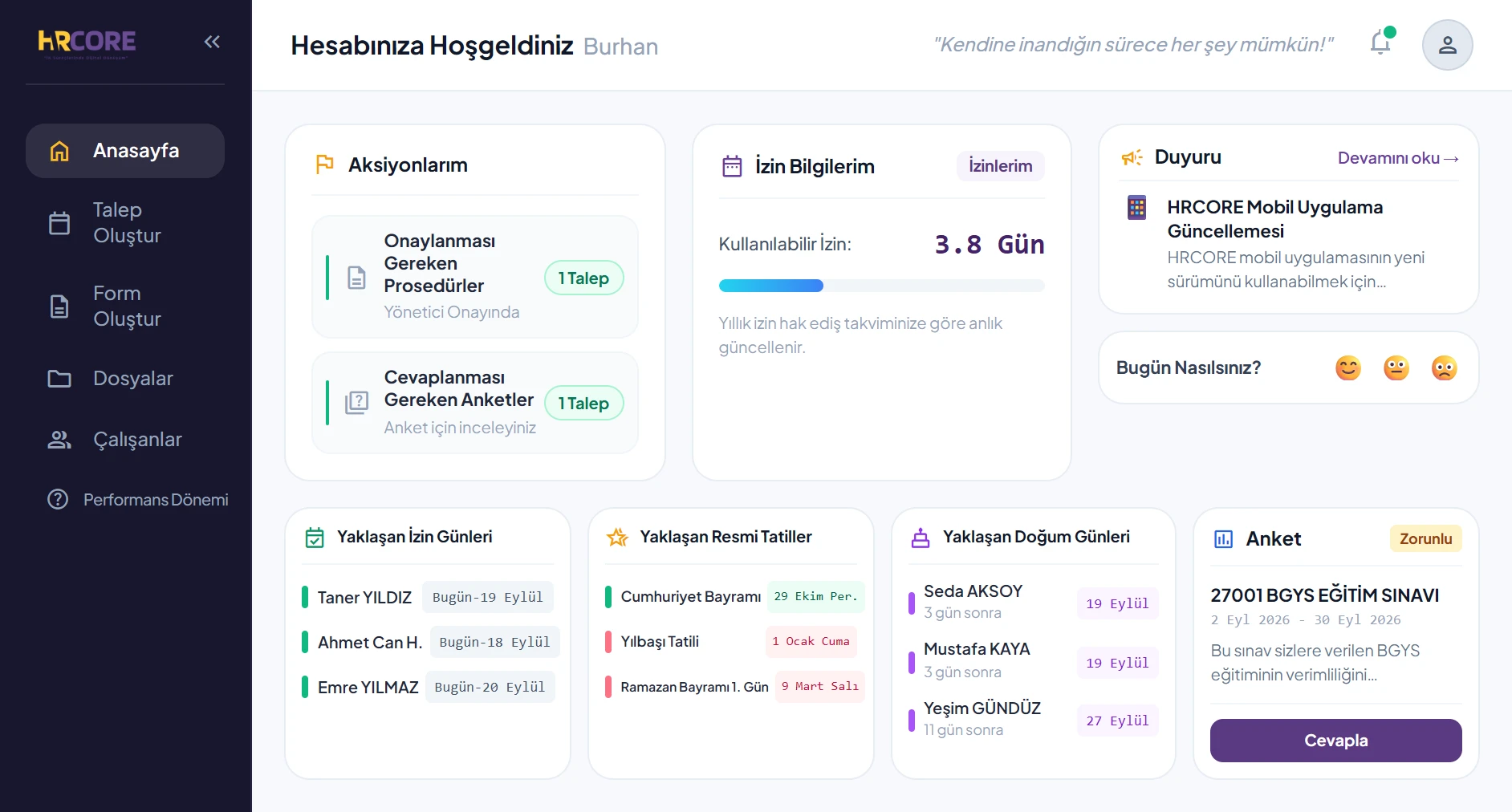Click the Talep Oluştur calendar icon
Viewport: 1512px width, 812px height.
pyautogui.click(x=59, y=223)
